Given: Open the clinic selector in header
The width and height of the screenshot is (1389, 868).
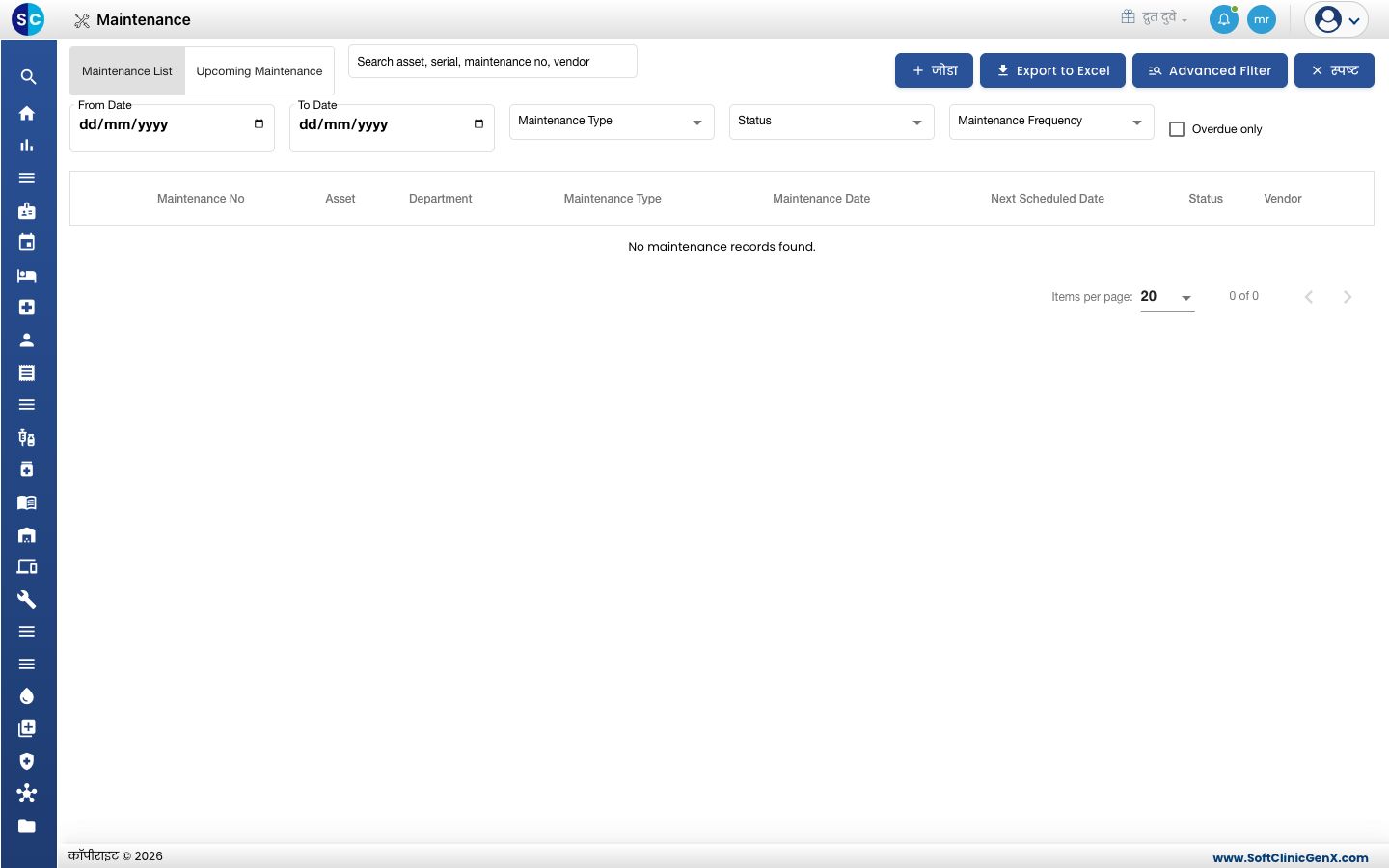Looking at the screenshot, I should coord(1154,17).
